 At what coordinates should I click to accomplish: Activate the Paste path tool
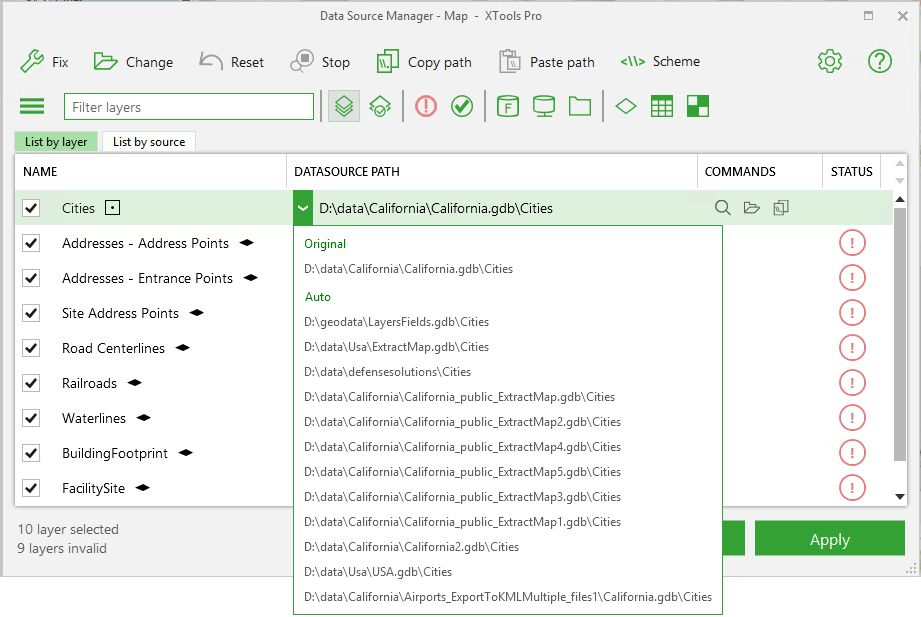click(547, 61)
